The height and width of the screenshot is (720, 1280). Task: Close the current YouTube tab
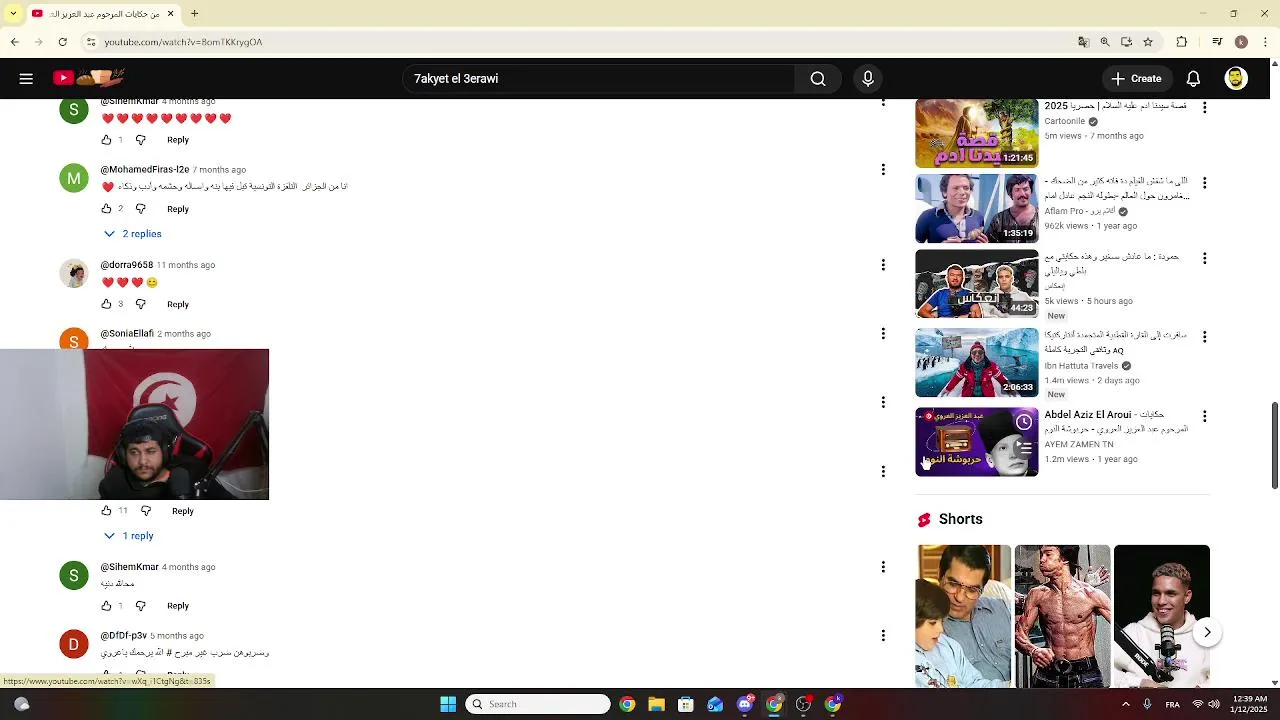pos(170,14)
